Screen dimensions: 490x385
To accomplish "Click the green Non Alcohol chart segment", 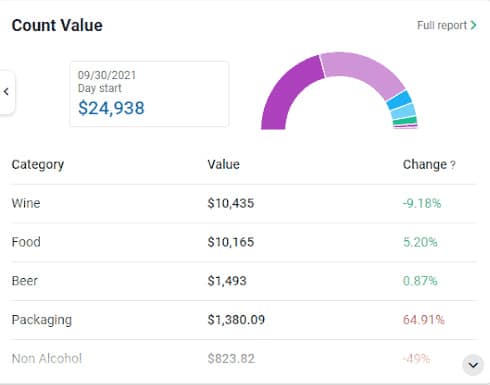I will (405, 120).
